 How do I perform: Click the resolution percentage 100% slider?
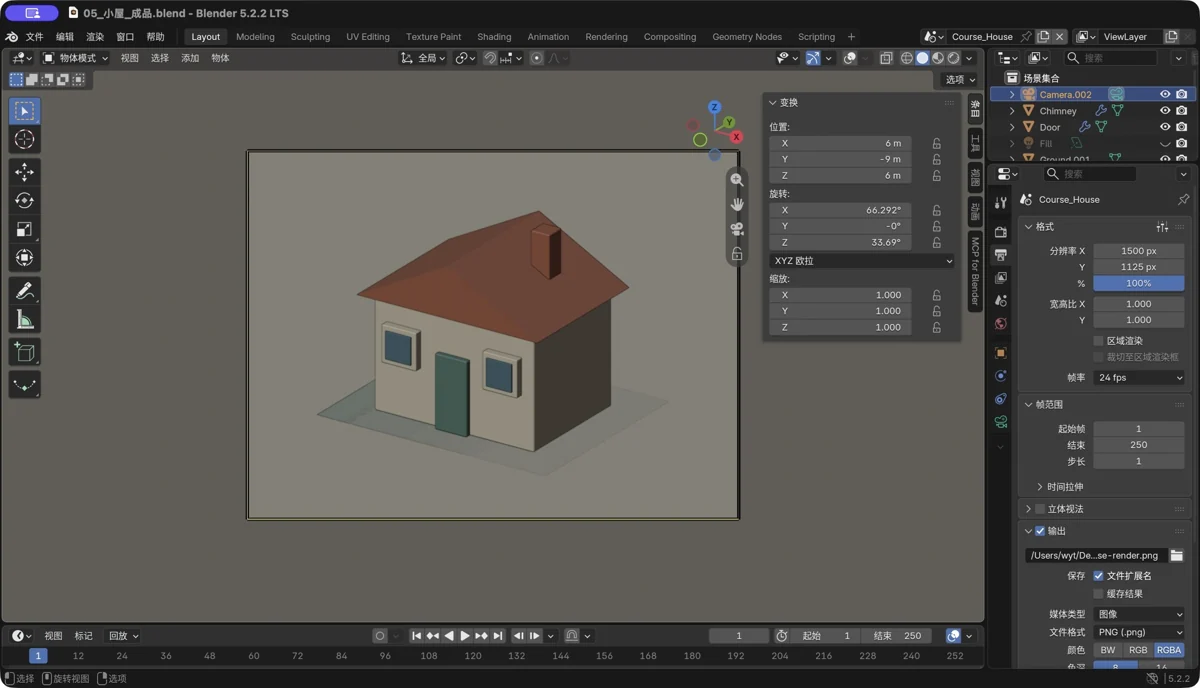tap(1139, 283)
